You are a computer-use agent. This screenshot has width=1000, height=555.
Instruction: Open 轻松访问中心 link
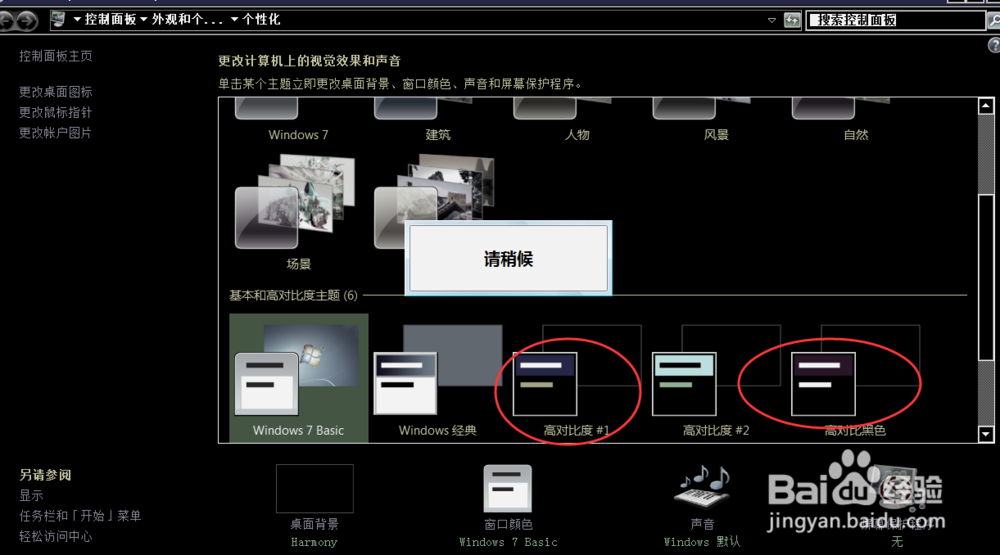pos(55,536)
